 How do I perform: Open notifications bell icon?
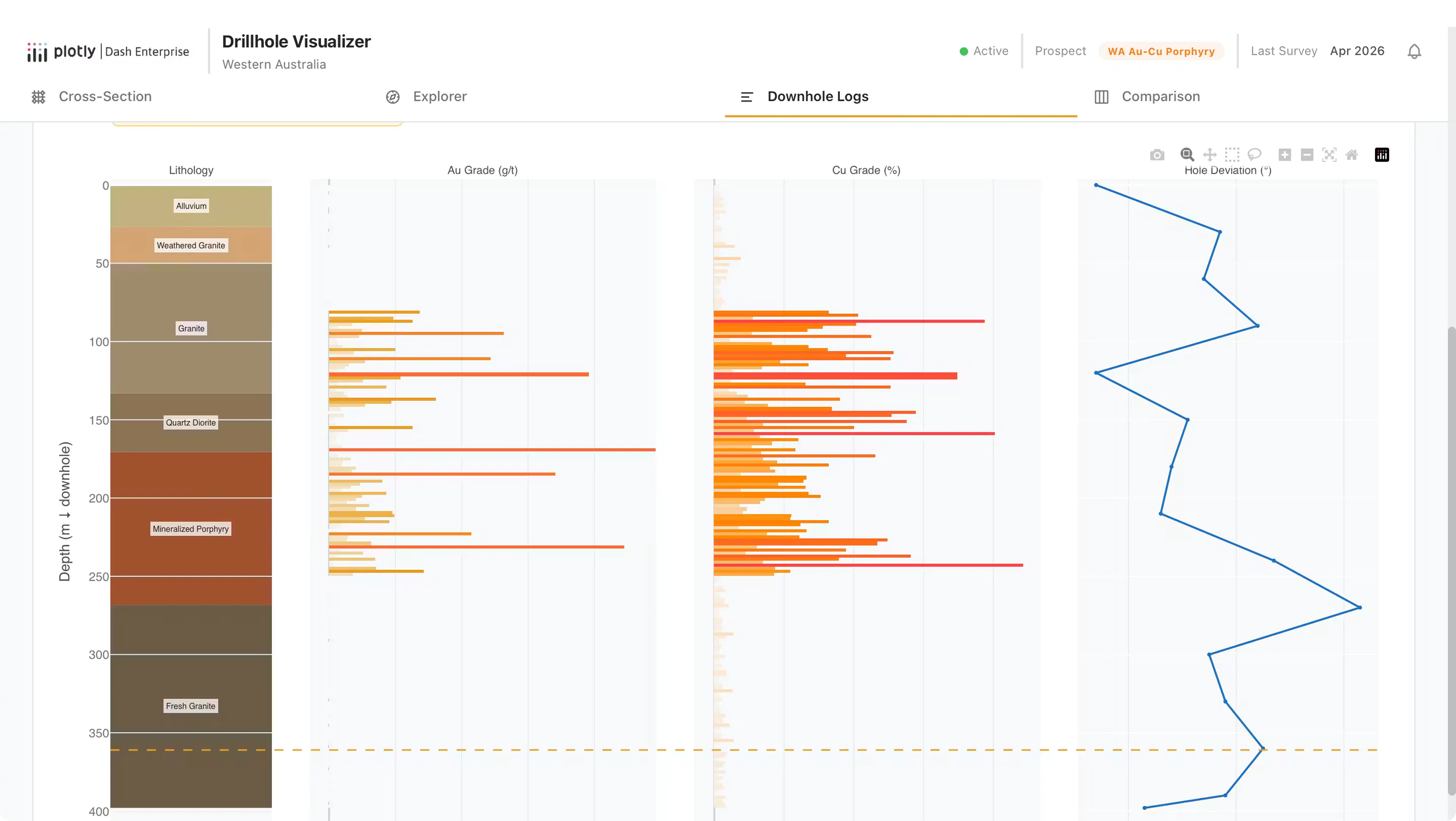point(1414,52)
